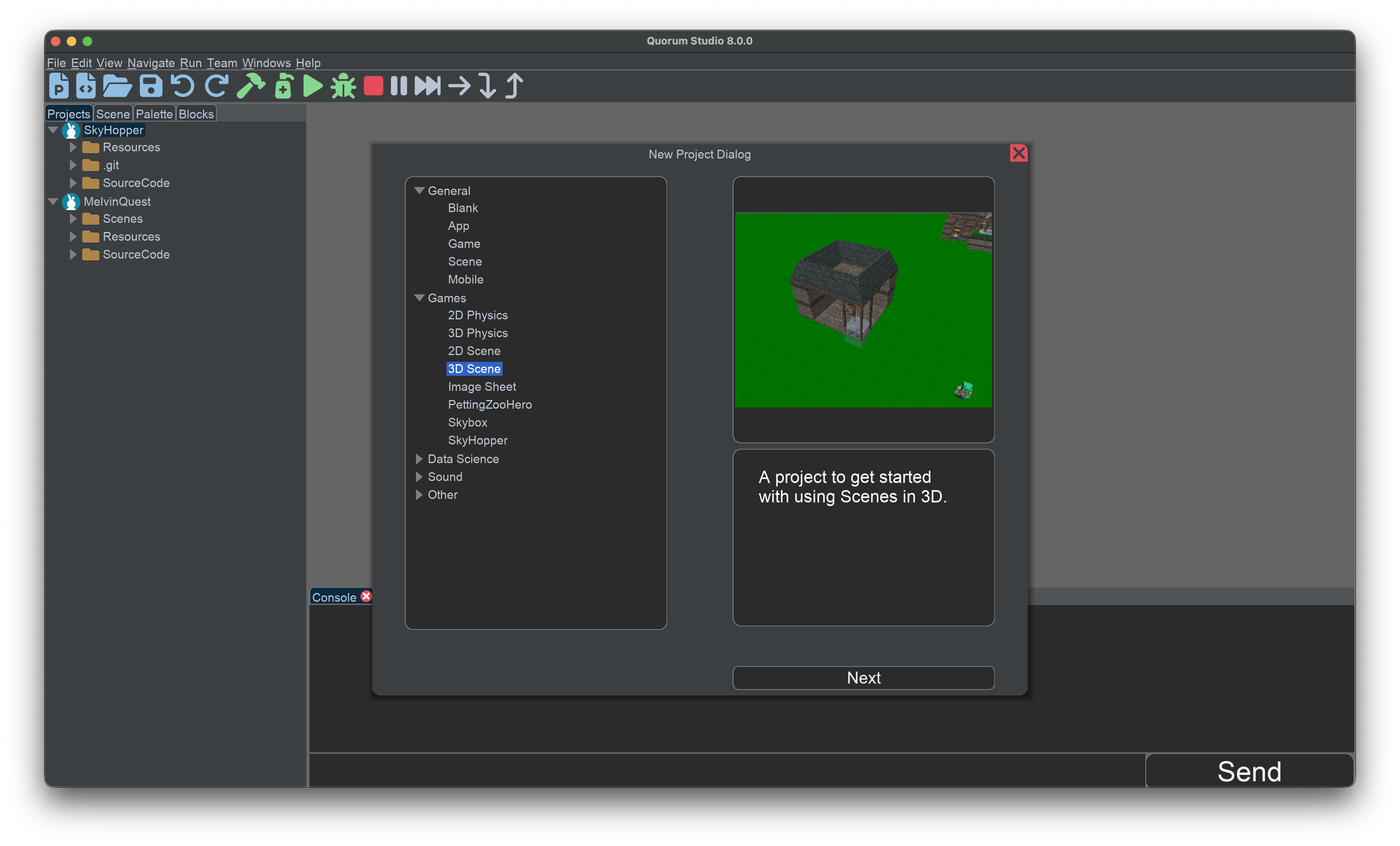Select the Blank project template
The width and height of the screenshot is (1400, 846).
[463, 208]
